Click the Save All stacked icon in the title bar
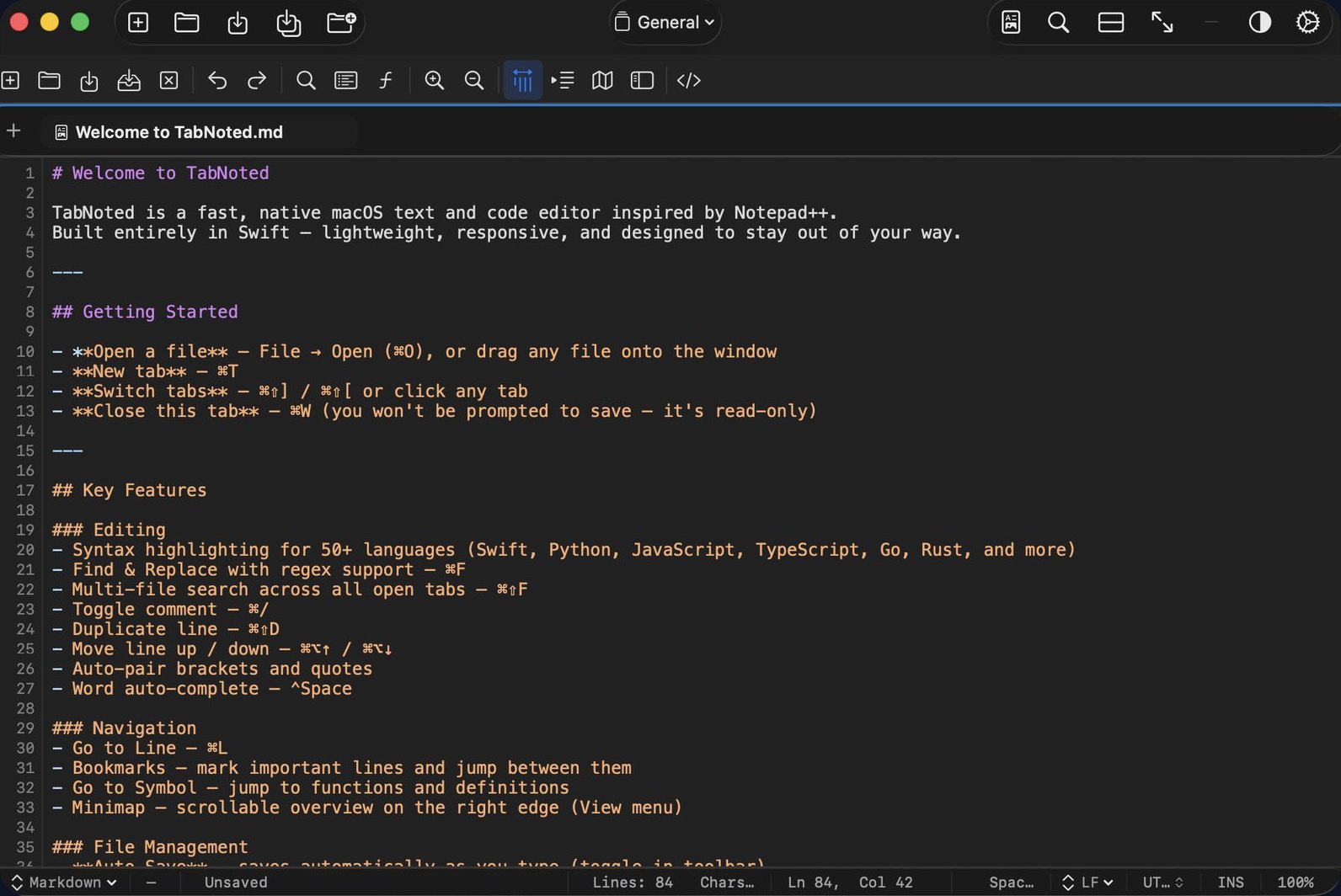 (289, 23)
